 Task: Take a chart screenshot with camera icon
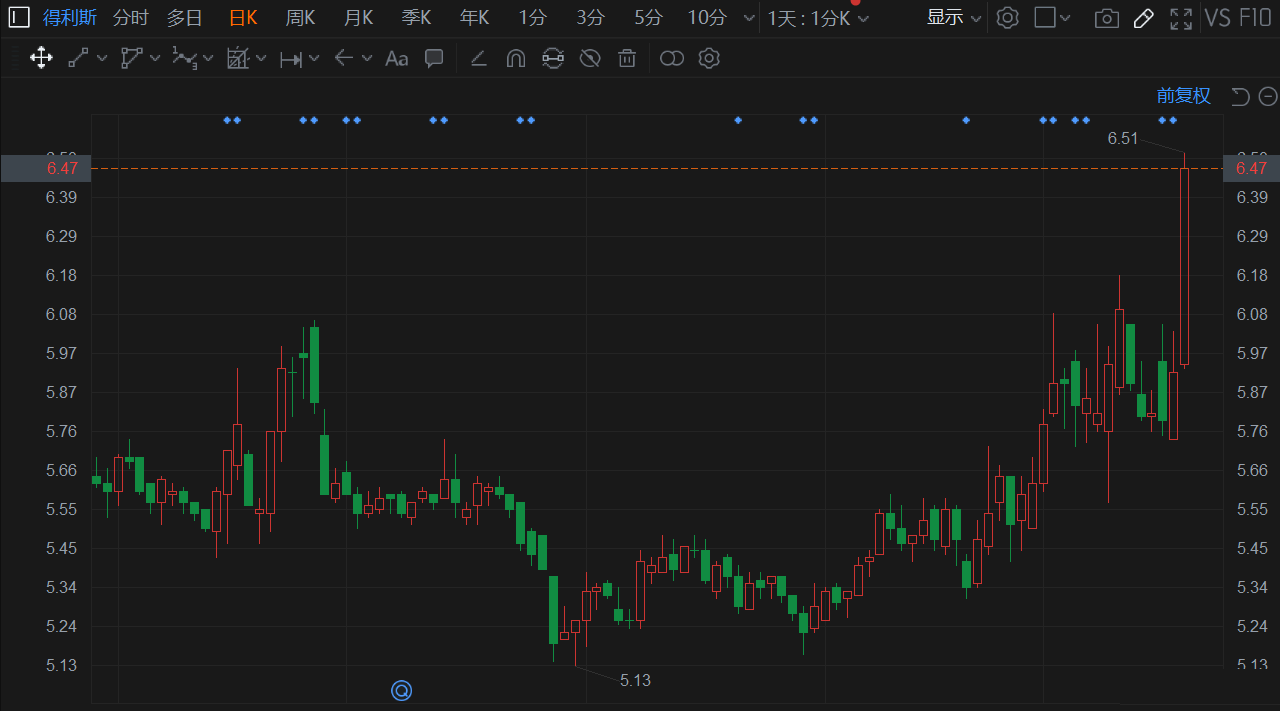point(1106,18)
